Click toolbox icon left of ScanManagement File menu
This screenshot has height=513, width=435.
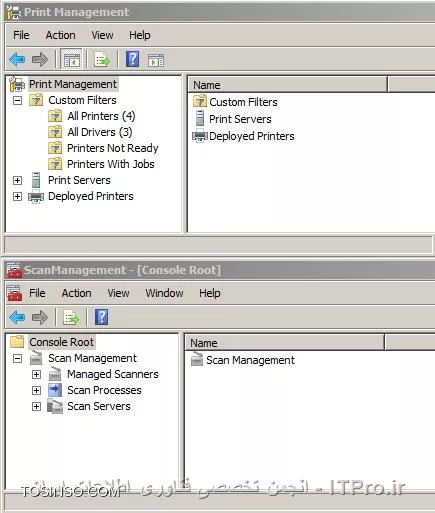tap(14, 293)
